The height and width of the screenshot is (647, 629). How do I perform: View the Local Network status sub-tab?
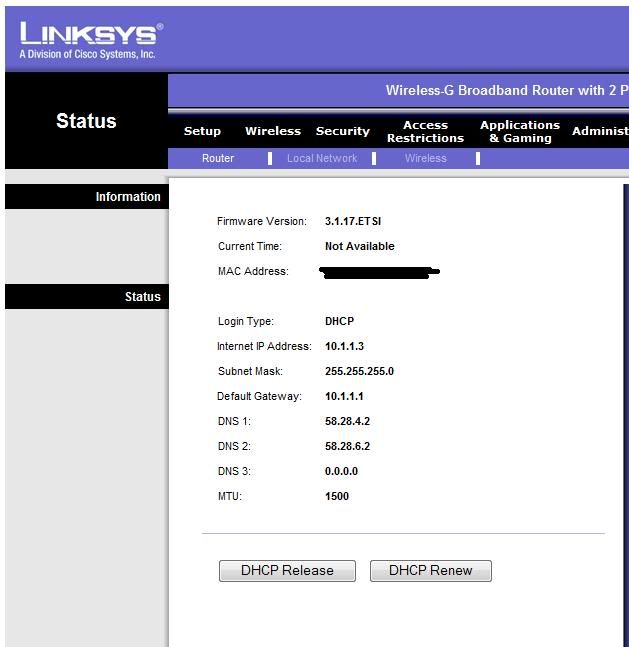tap(321, 158)
